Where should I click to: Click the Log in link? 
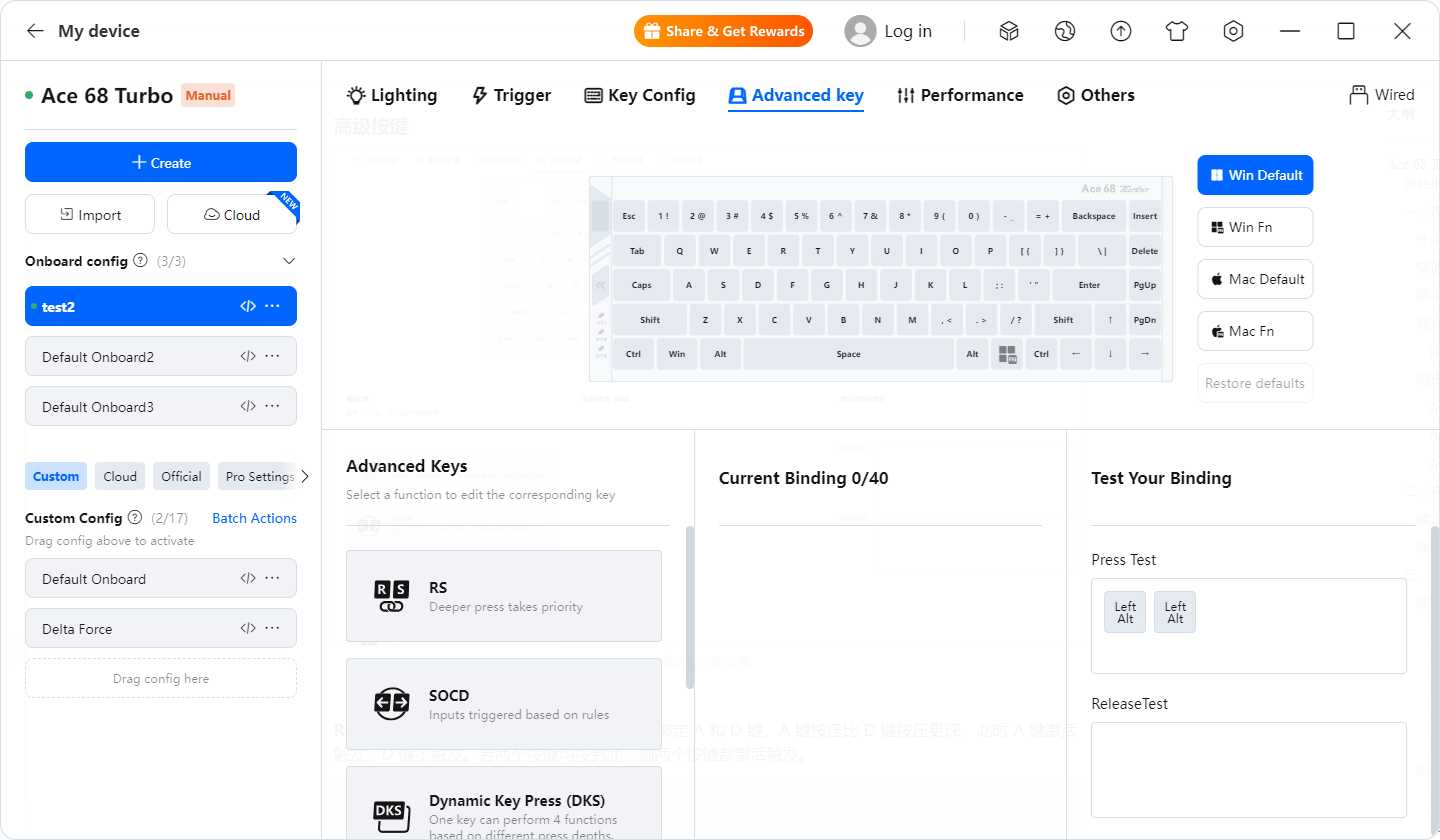[x=908, y=31]
